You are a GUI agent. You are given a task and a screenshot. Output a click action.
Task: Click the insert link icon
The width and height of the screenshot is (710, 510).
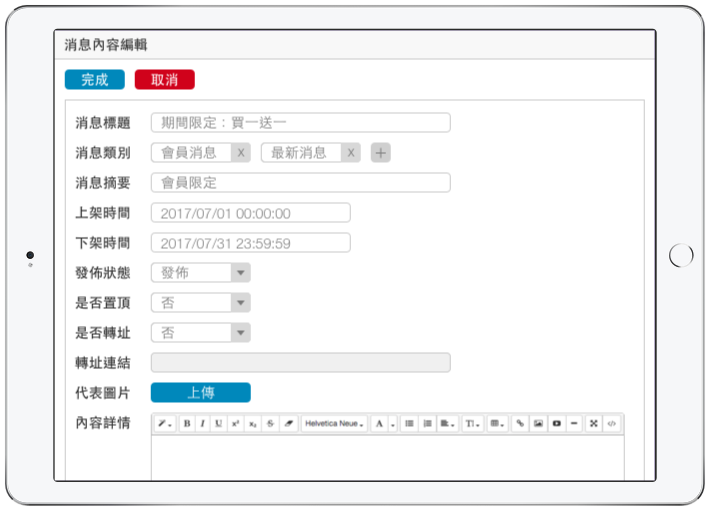[520, 424]
